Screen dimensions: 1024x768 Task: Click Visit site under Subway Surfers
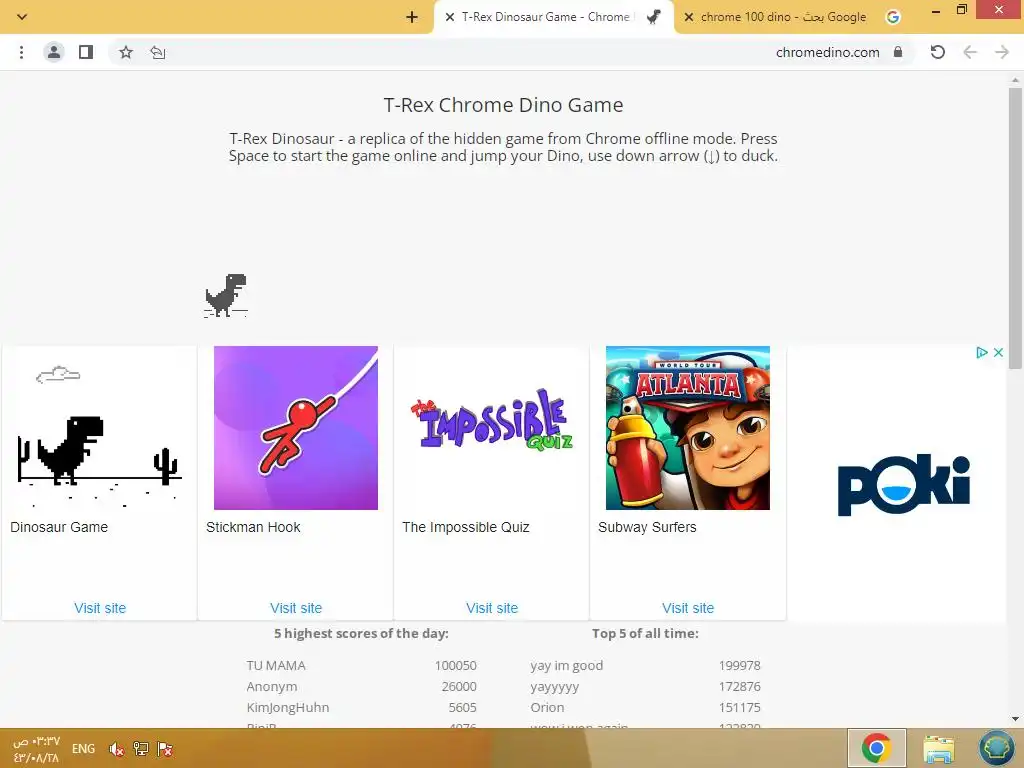click(688, 608)
